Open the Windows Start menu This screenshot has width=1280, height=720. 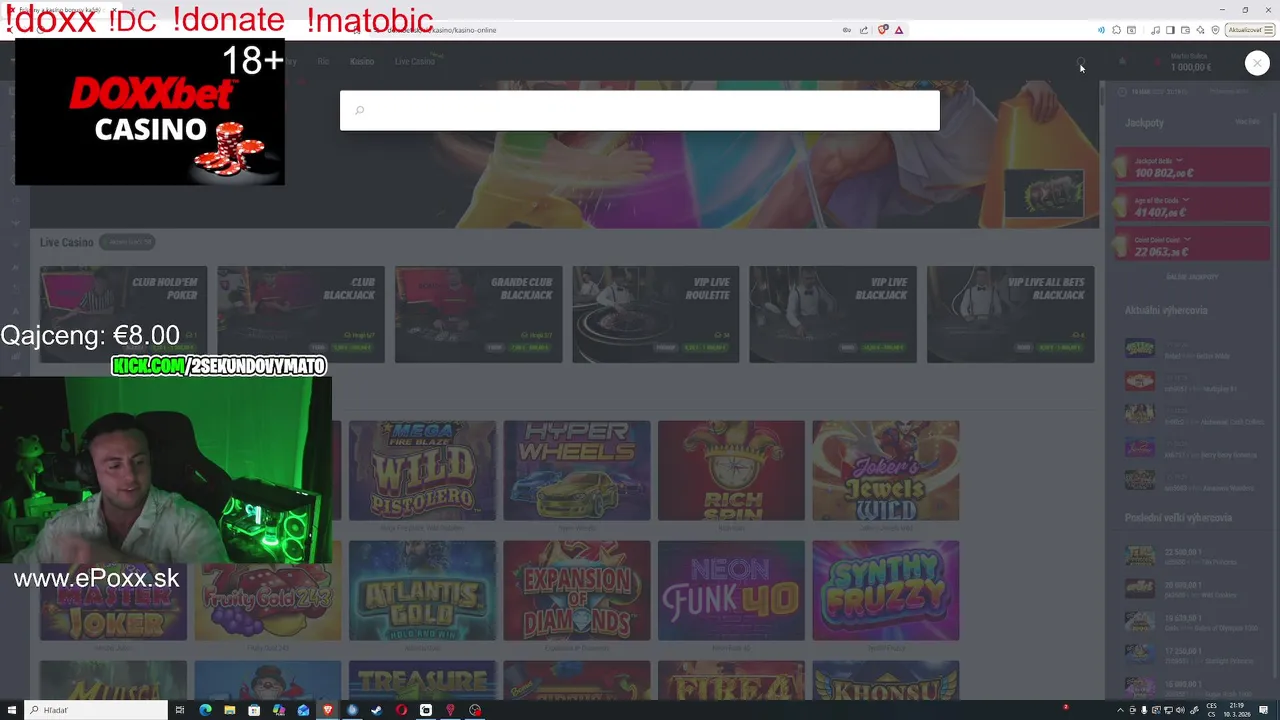[12, 710]
